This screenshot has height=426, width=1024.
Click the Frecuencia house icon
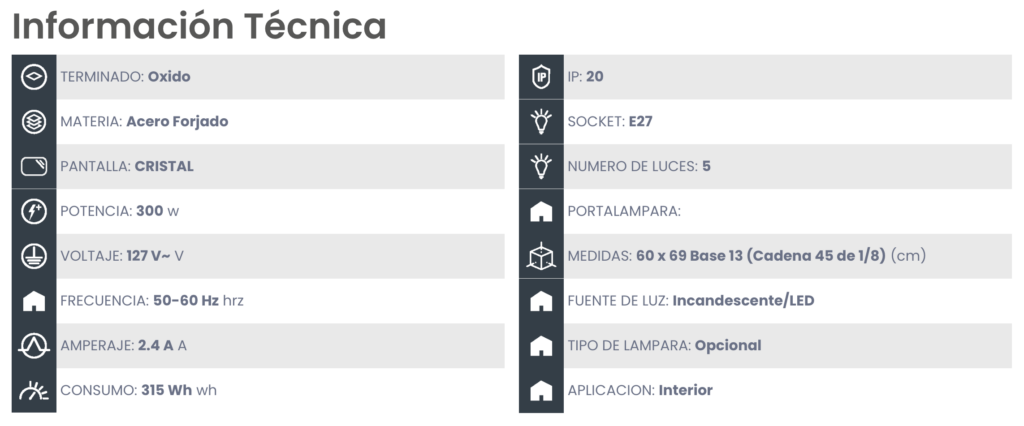click(34, 301)
